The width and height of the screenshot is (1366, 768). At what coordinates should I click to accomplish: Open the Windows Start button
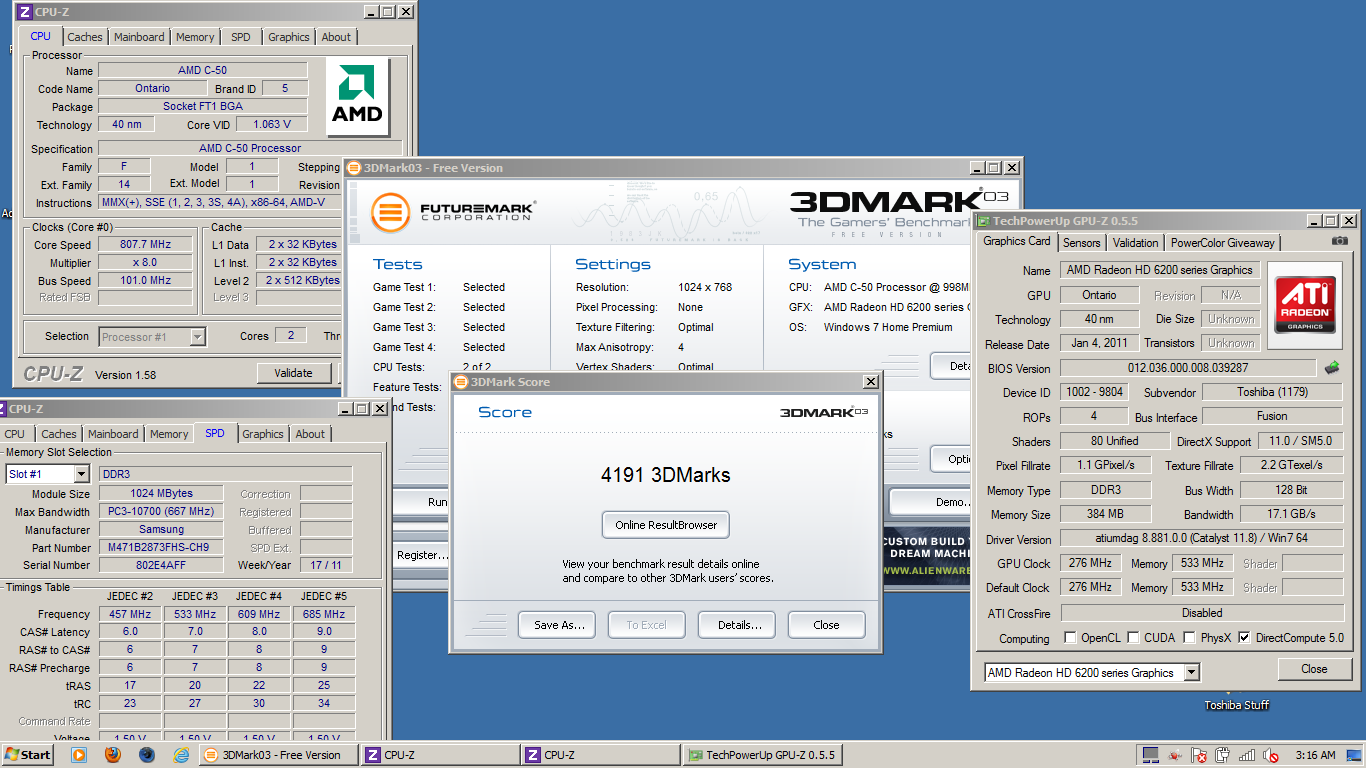(x=27, y=755)
